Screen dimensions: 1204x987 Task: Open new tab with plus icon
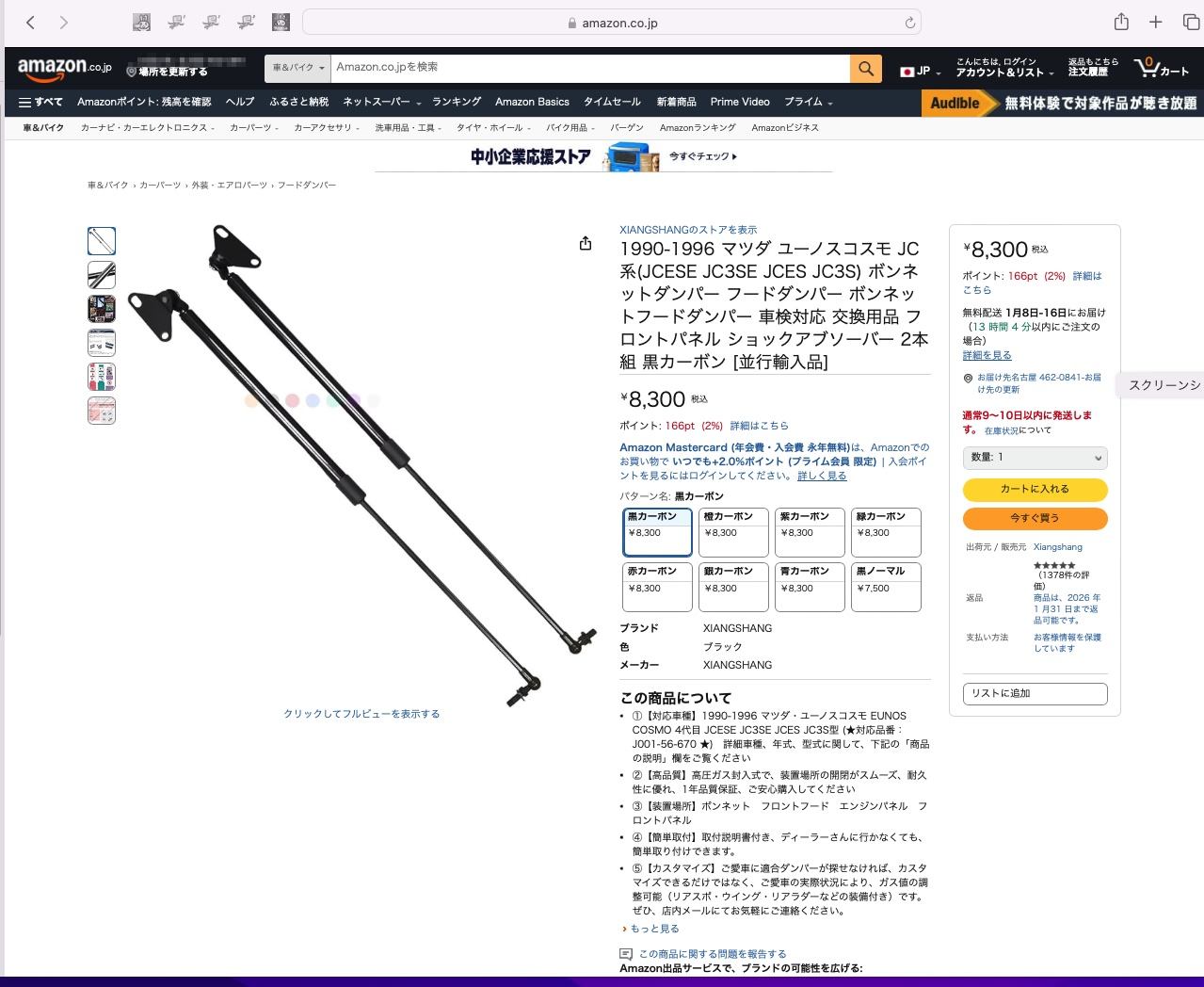pyautogui.click(x=1155, y=23)
